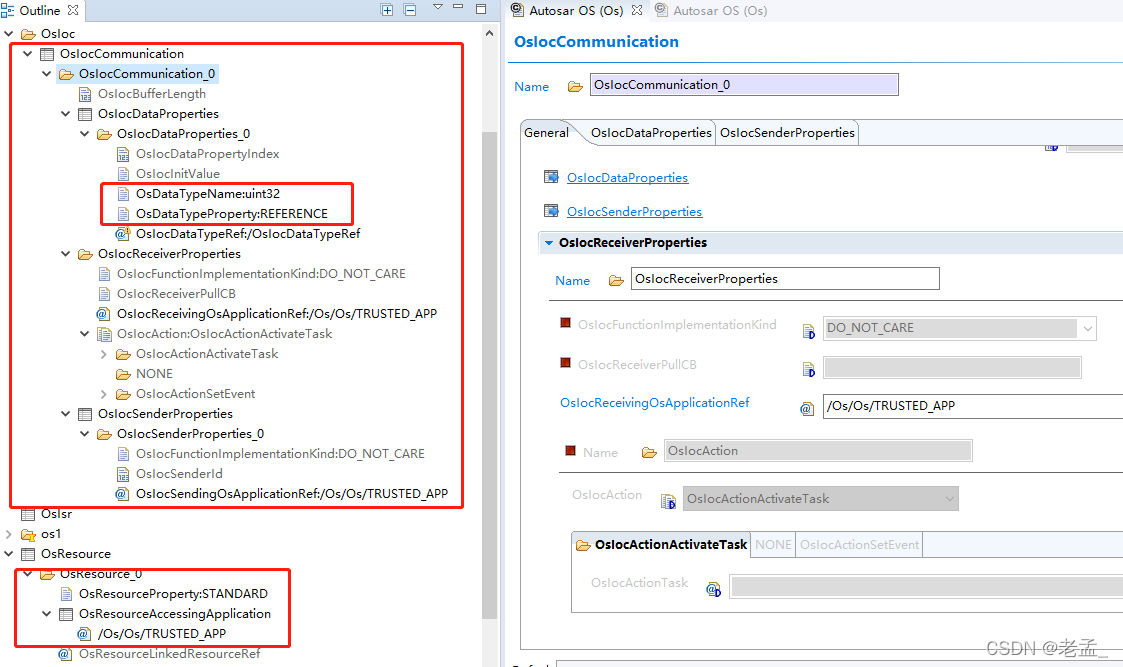Viewport: 1123px width, 667px height.
Task: Click the OsIocSenderProperties link icon
Action: click(551, 211)
